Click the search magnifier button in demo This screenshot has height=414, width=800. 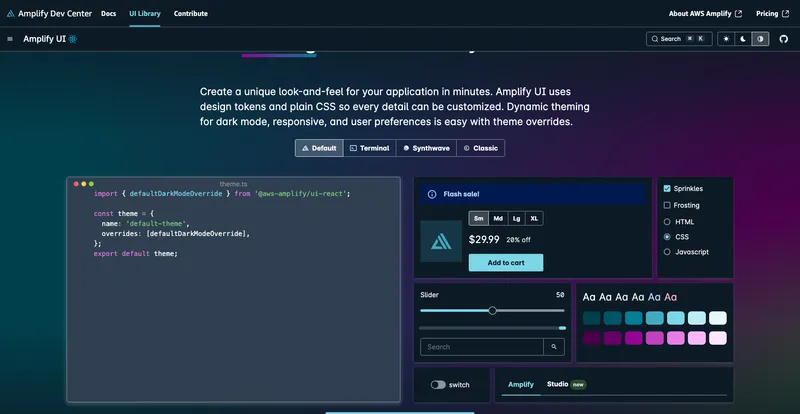[x=554, y=347]
